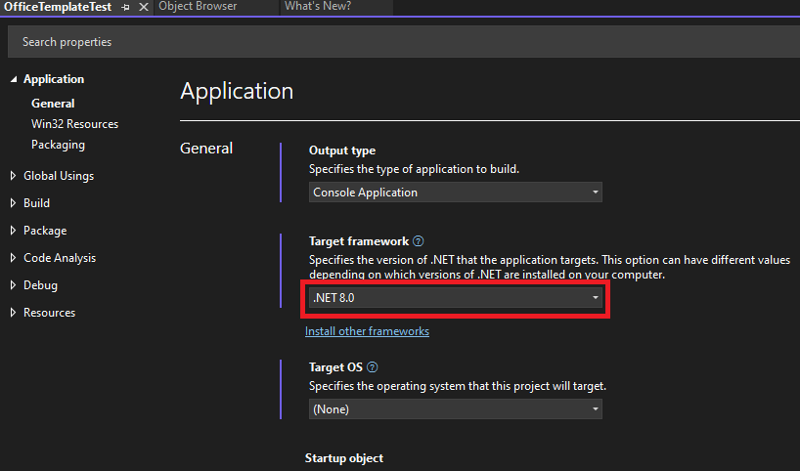Open Output type dropdown showing Console Application
The width and height of the screenshot is (800, 471).
455,192
